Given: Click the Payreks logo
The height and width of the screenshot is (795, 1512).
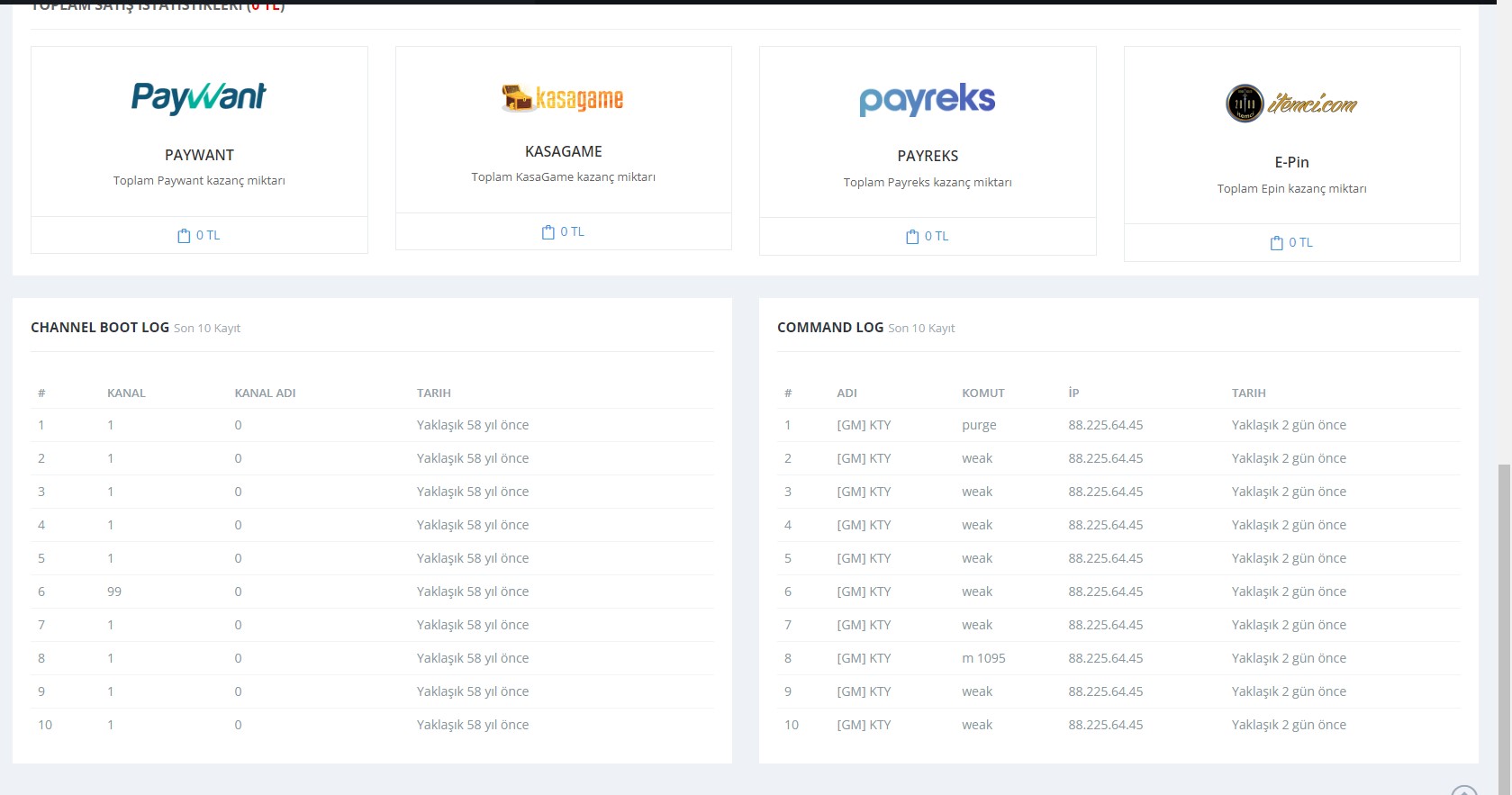Looking at the screenshot, I should pos(928,100).
